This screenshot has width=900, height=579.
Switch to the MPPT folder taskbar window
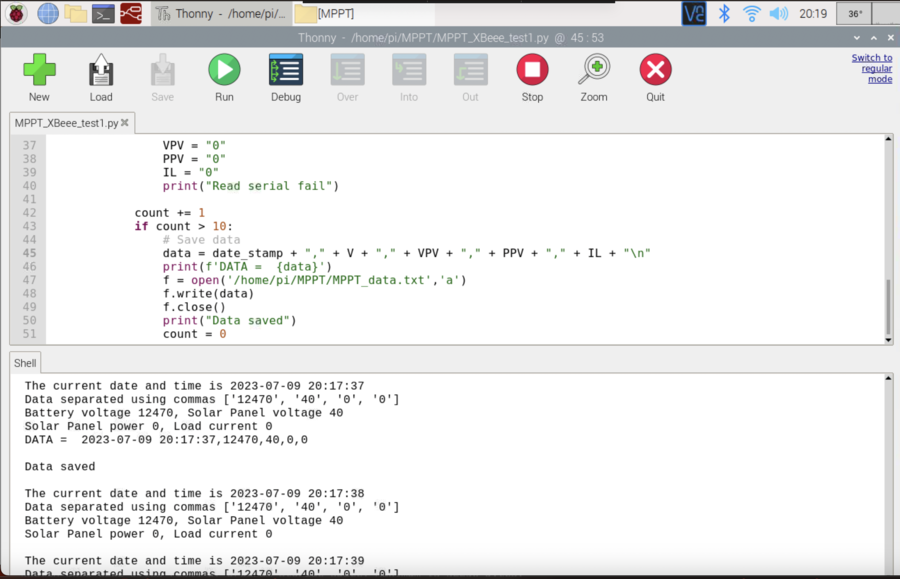click(339, 14)
